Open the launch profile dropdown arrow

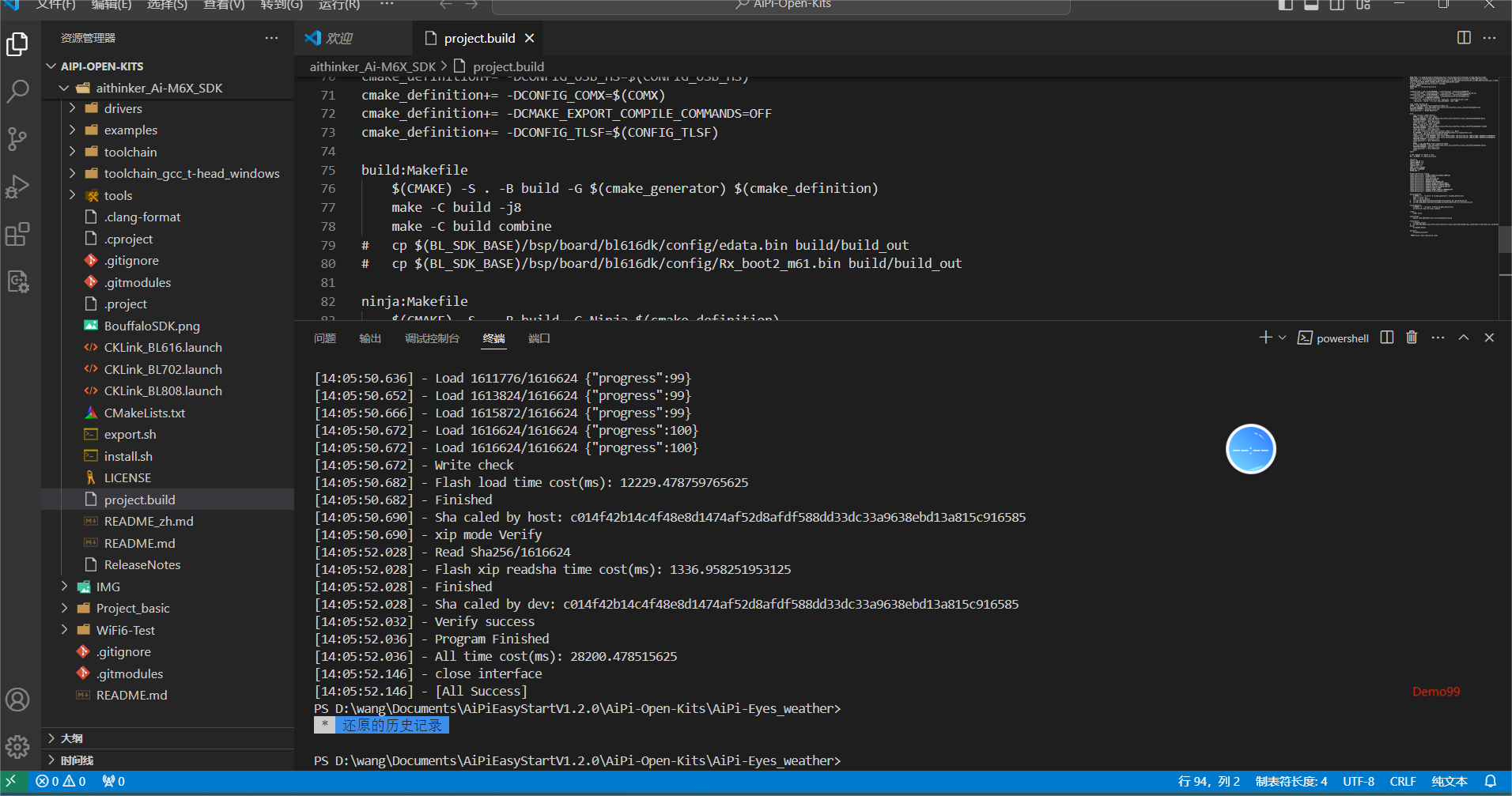click(x=1282, y=338)
